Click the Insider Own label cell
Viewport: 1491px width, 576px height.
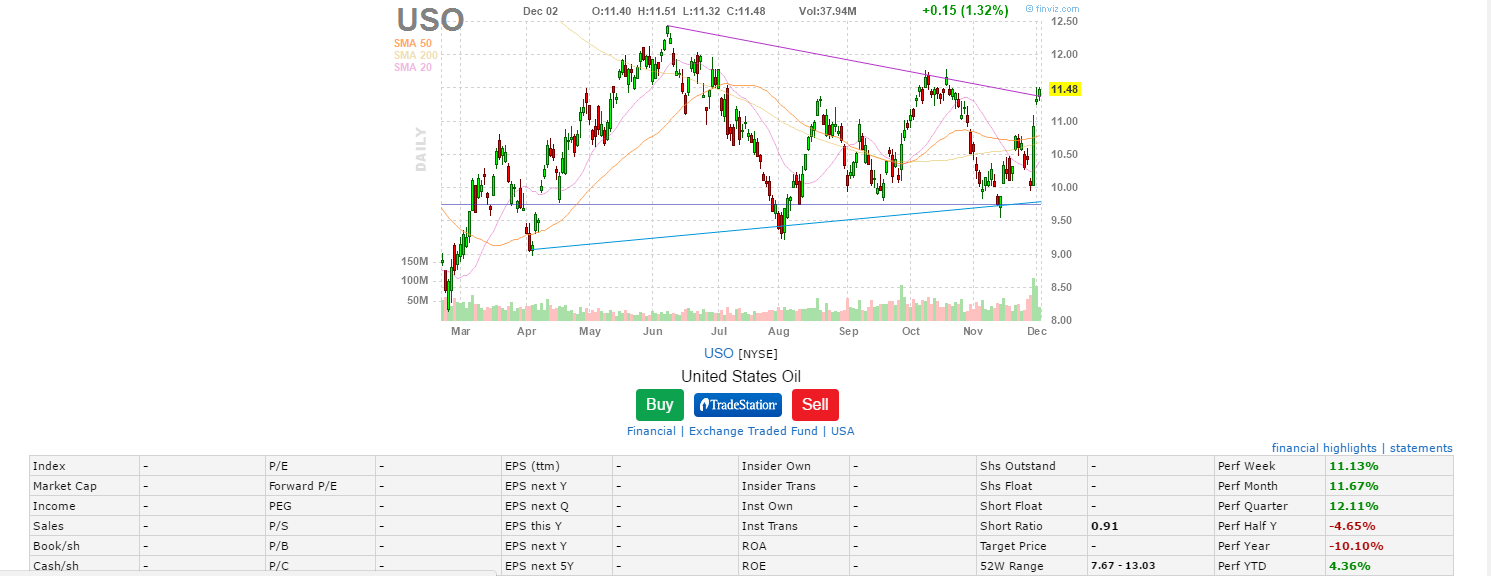(793, 466)
